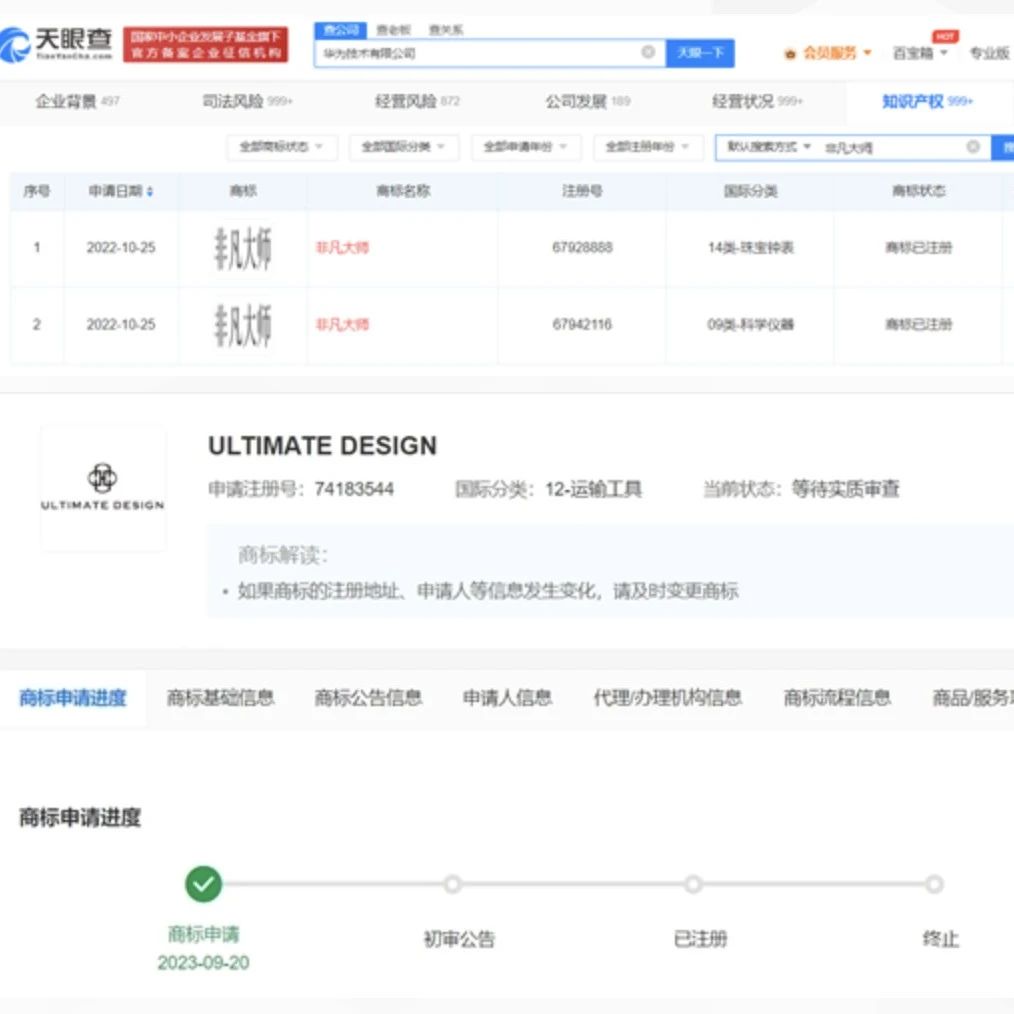Select the 查老板 search tab
Image resolution: width=1014 pixels, height=1014 pixels.
(x=393, y=30)
